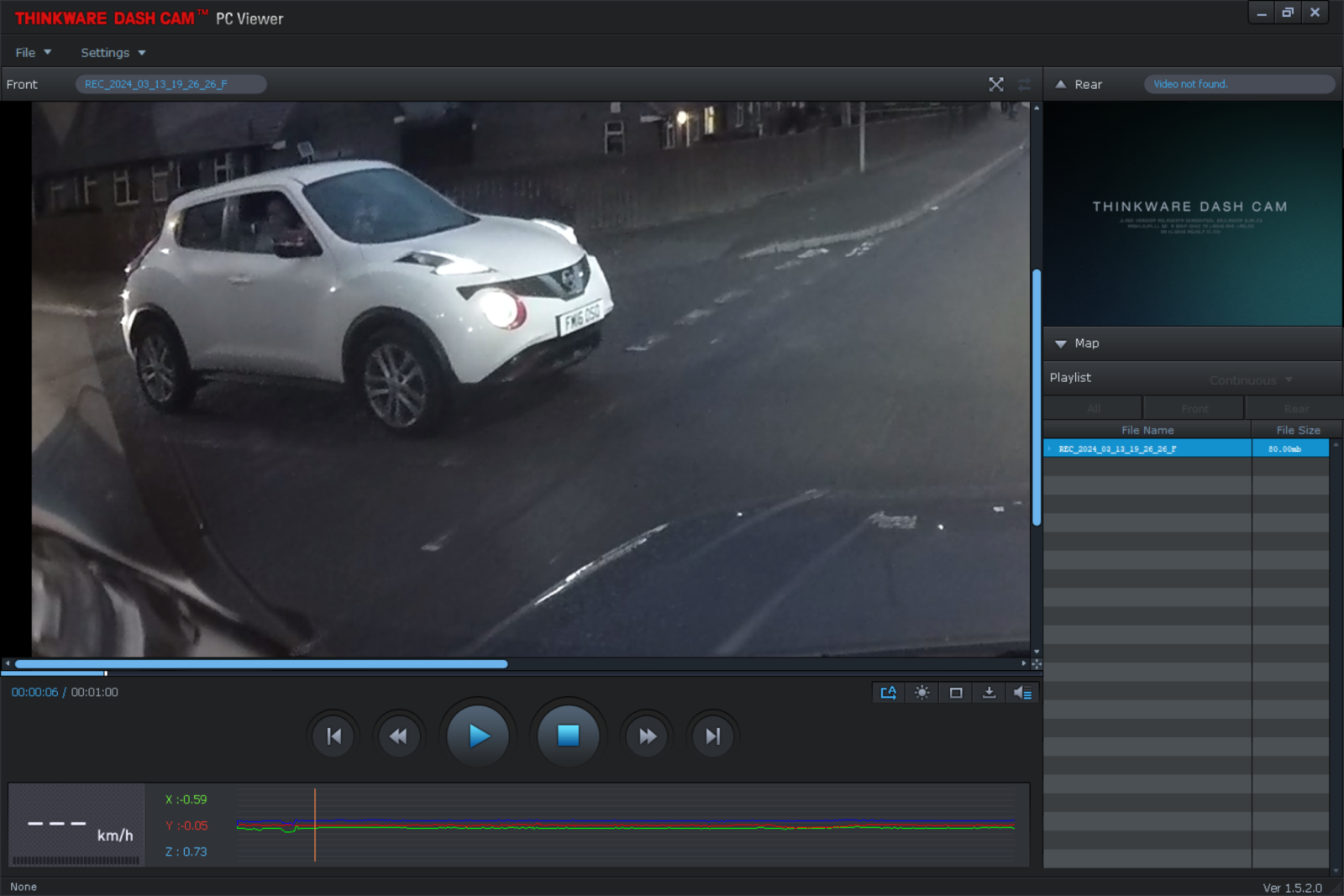Minimize the PC Viewer window
The width and height of the screenshot is (1344, 896).
coord(1262,13)
